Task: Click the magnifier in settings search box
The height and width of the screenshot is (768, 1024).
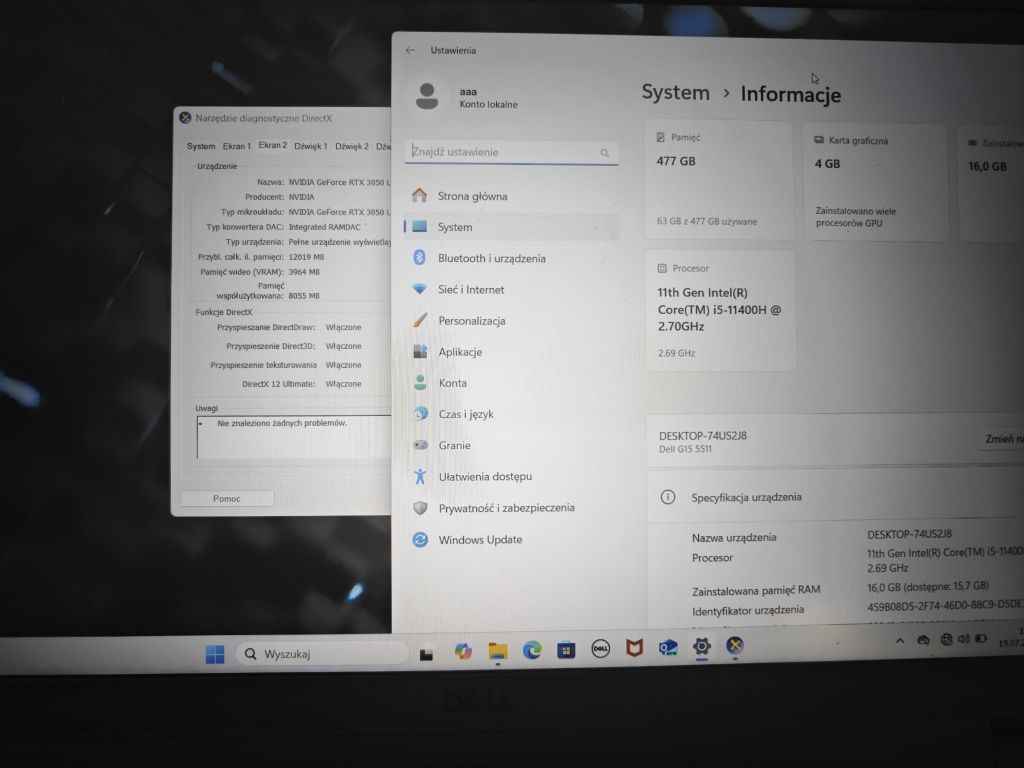Action: 605,153
